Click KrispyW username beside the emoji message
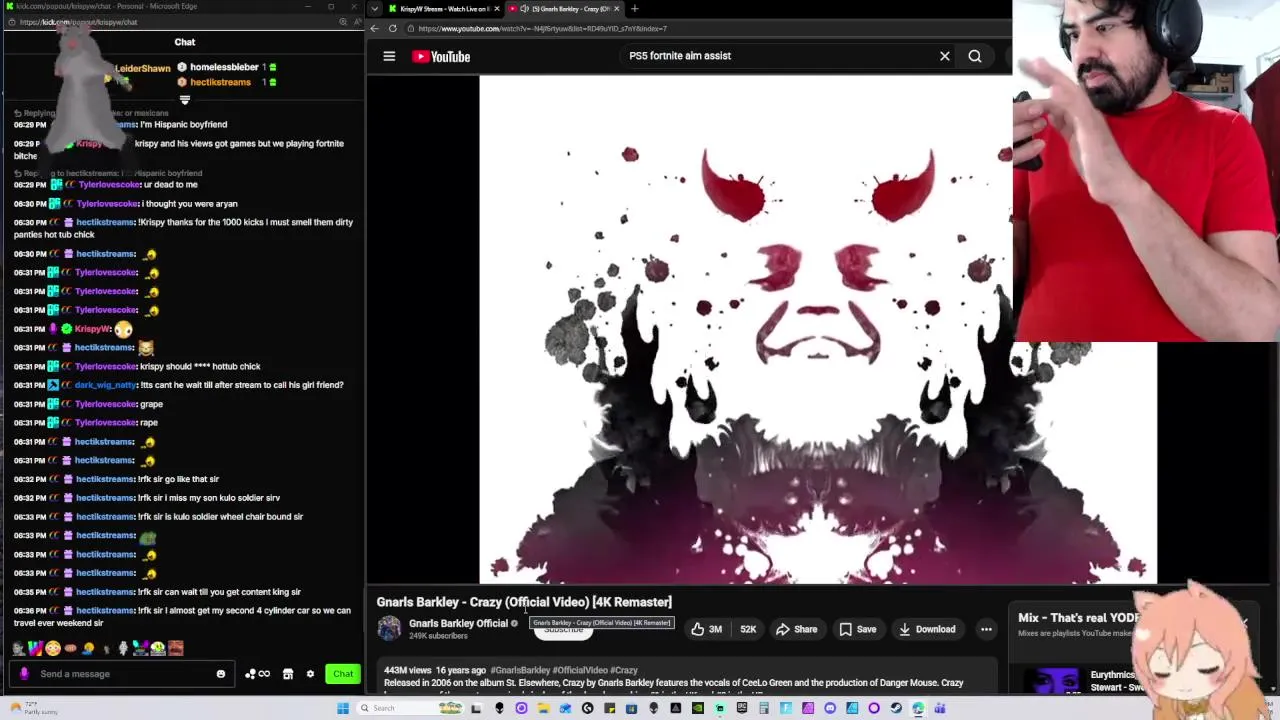The image size is (1280, 720). tap(93, 329)
